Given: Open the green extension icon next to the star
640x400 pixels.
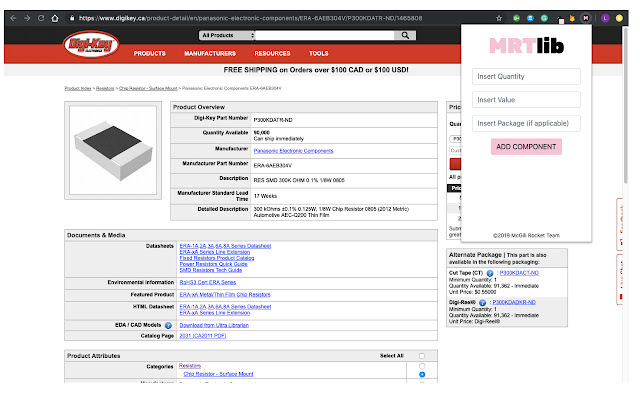Looking at the screenshot, I should (516, 18).
